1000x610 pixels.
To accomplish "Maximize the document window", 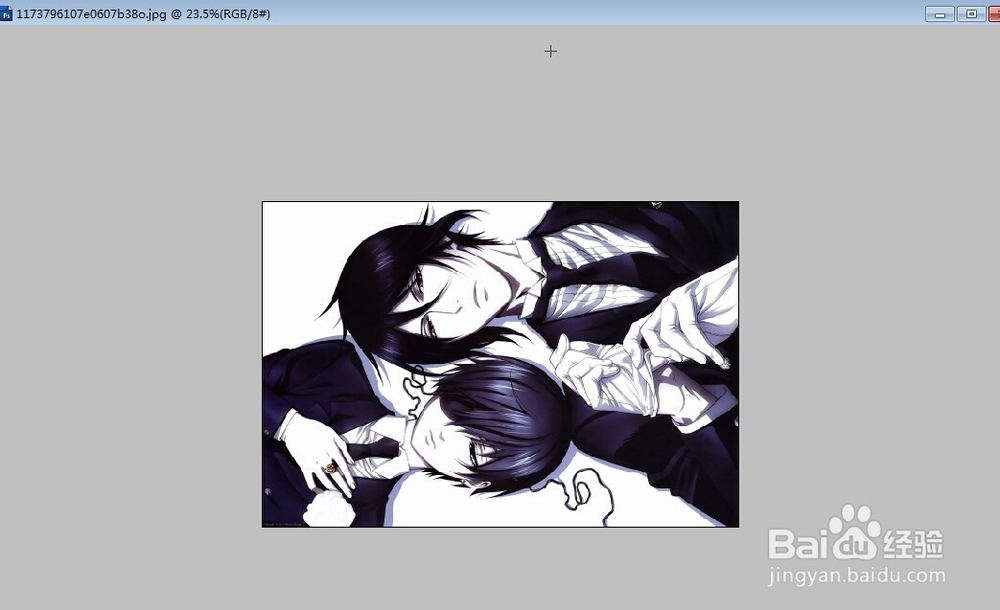I will click(971, 14).
